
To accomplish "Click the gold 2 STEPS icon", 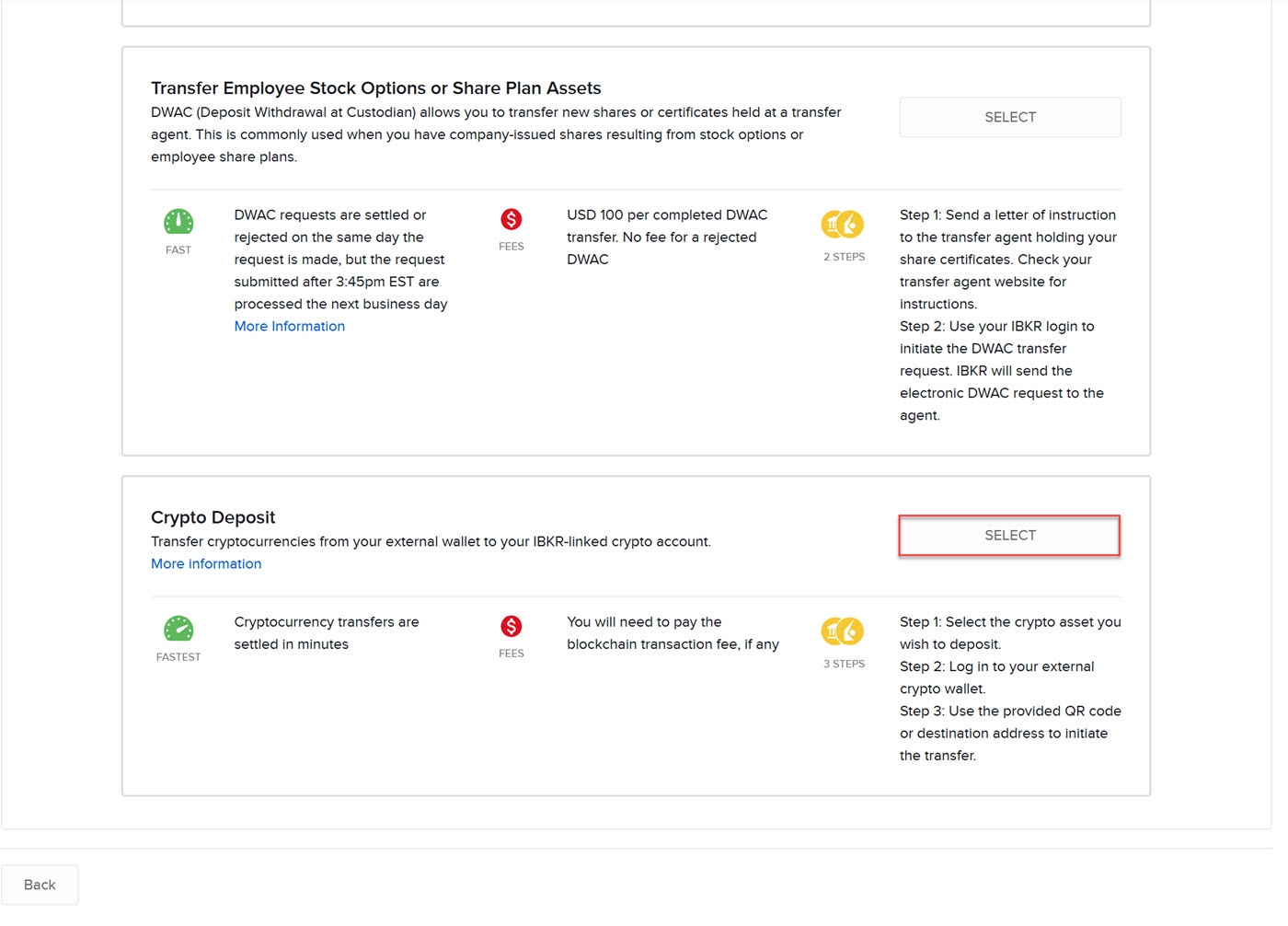I will pyautogui.click(x=843, y=224).
